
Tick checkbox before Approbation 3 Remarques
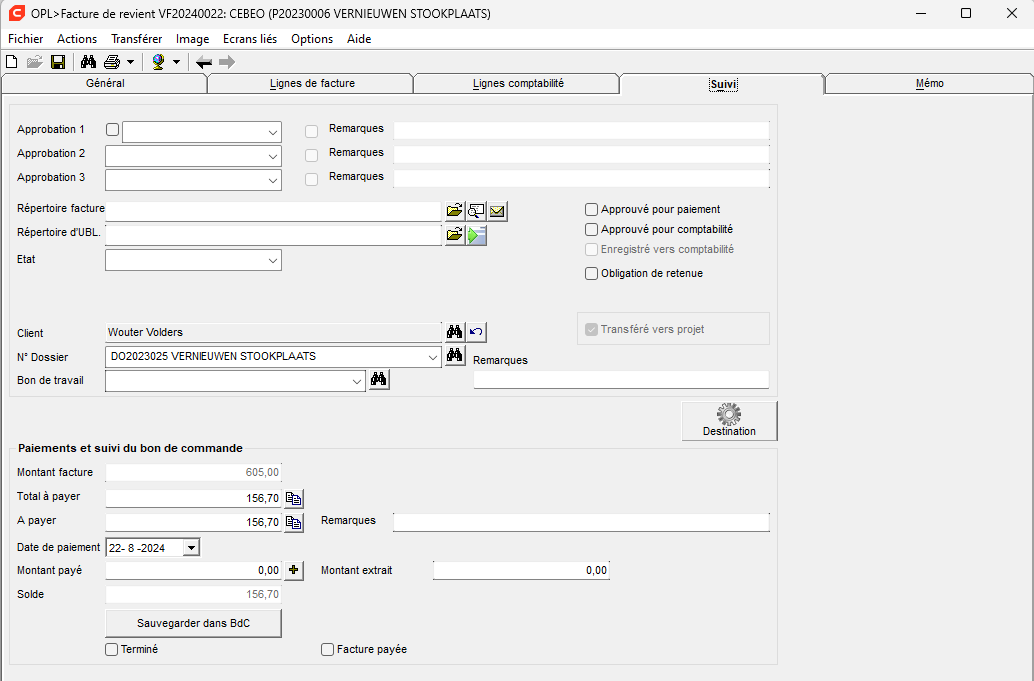pyautogui.click(x=311, y=179)
